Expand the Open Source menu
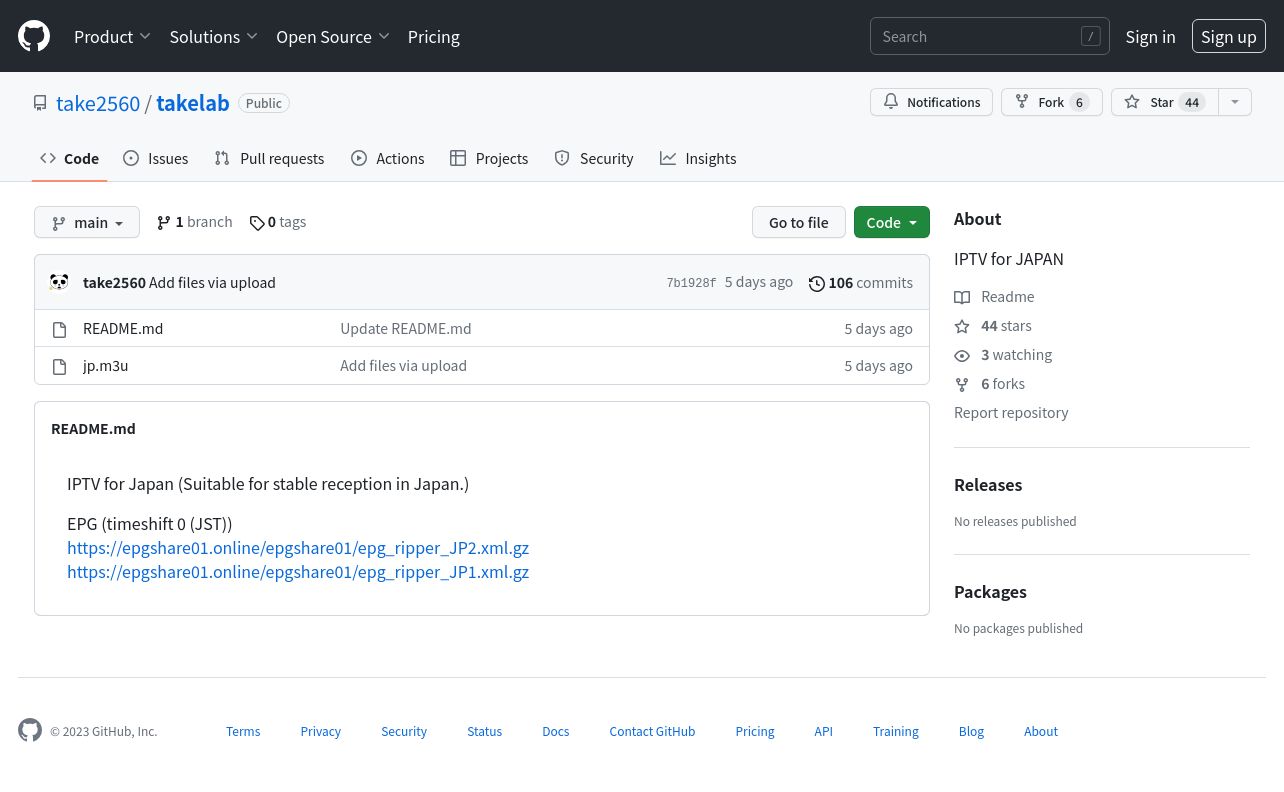The height and width of the screenshot is (792, 1284). [333, 37]
